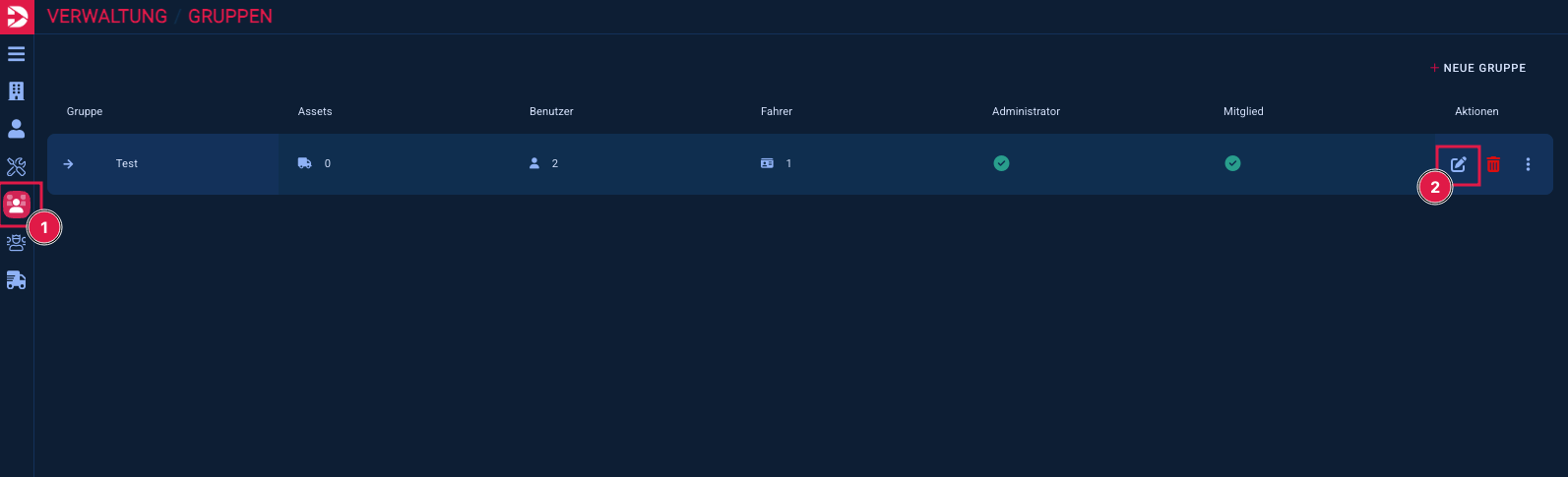Viewport: 1568px width, 477px height.
Task: Create a new group with Neue Gruppe
Action: pyautogui.click(x=1478, y=68)
